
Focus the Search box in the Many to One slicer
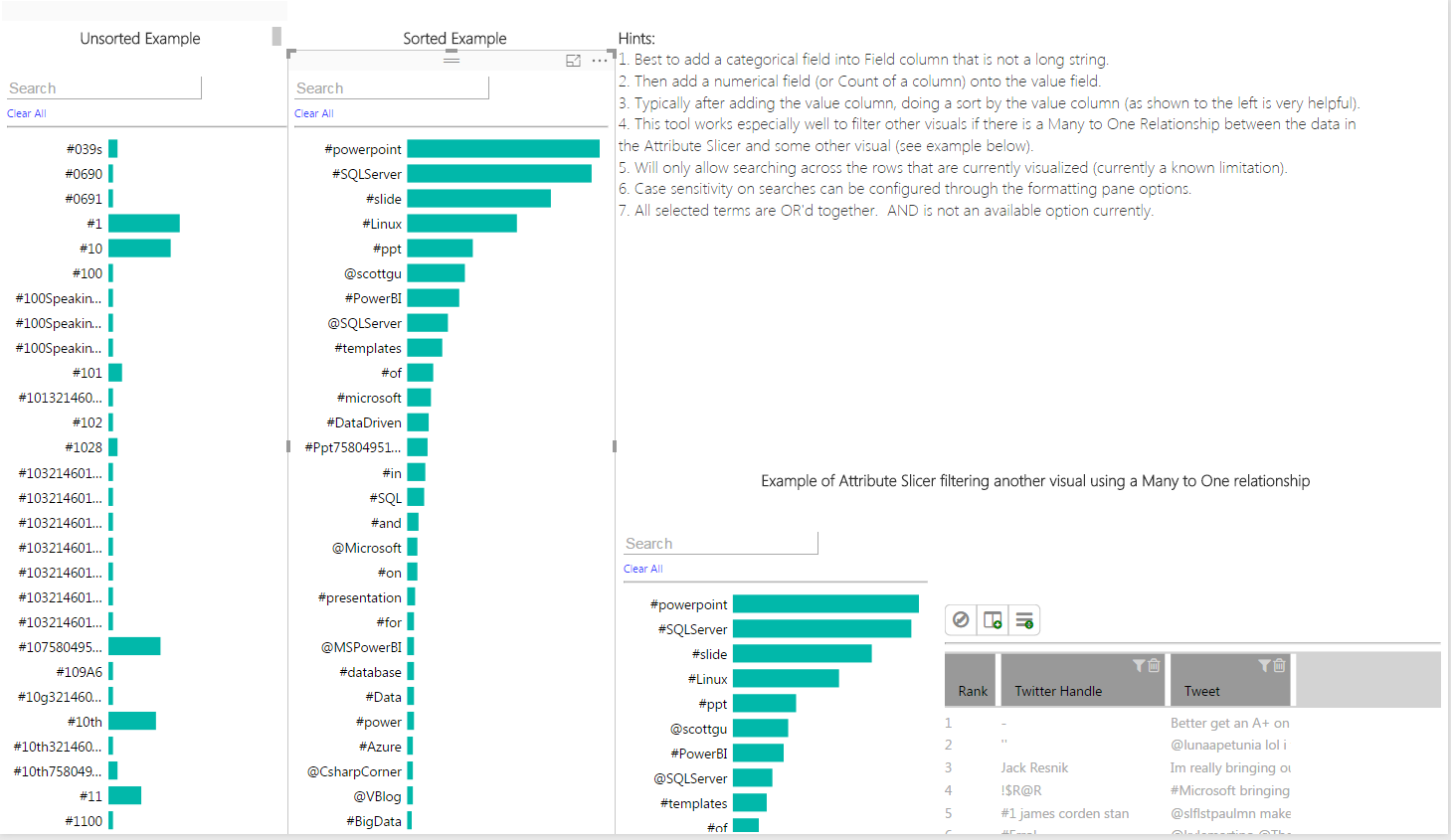[721, 544]
